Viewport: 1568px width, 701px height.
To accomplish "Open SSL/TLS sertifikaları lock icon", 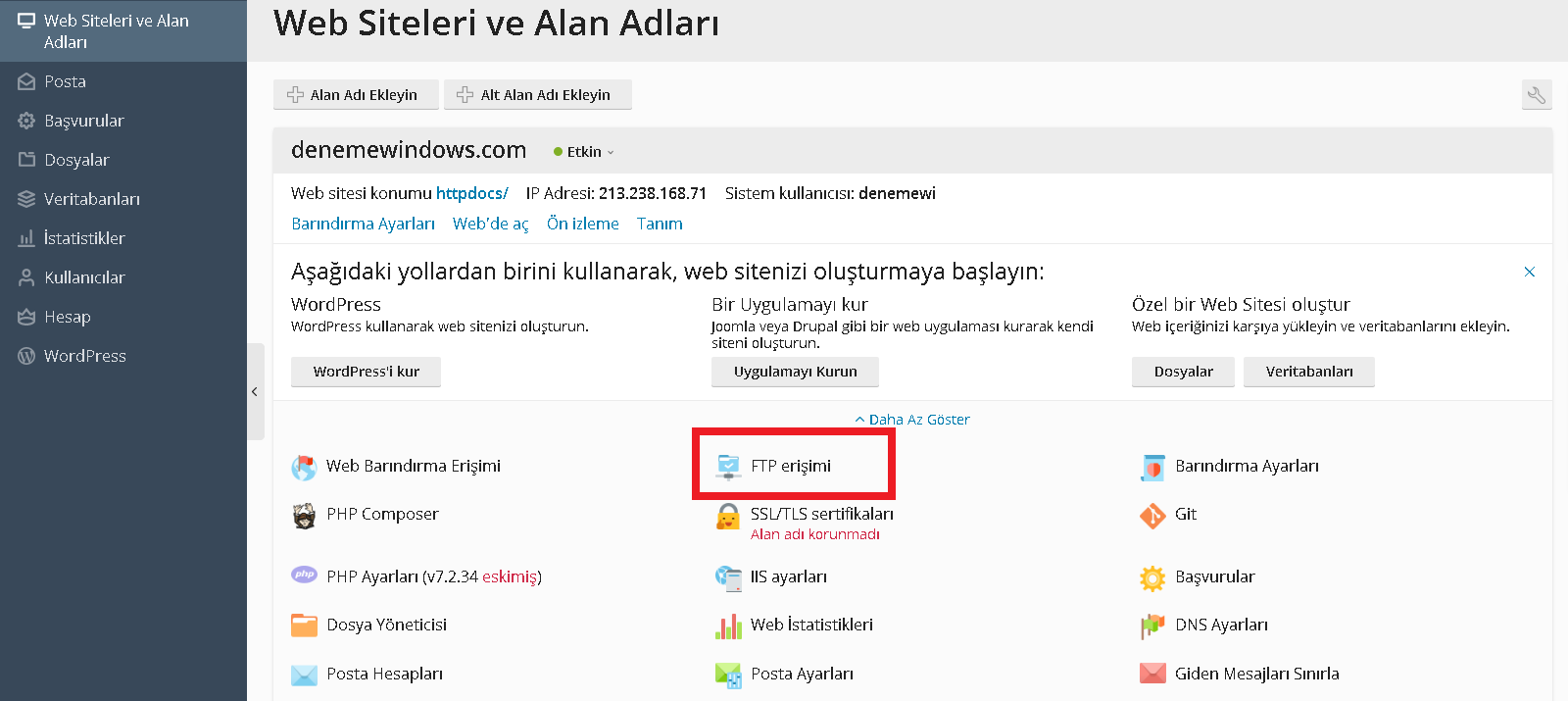I will click(728, 516).
